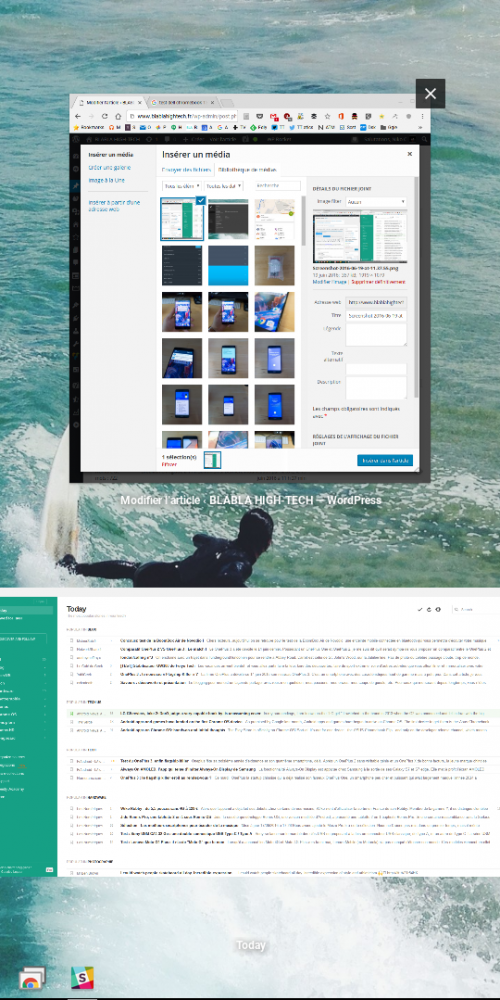Image resolution: width=500 pixels, height=1000 pixels.
Task: Uncheck the selected screenshot thumbnail checkmark
Action: [x=200, y=200]
